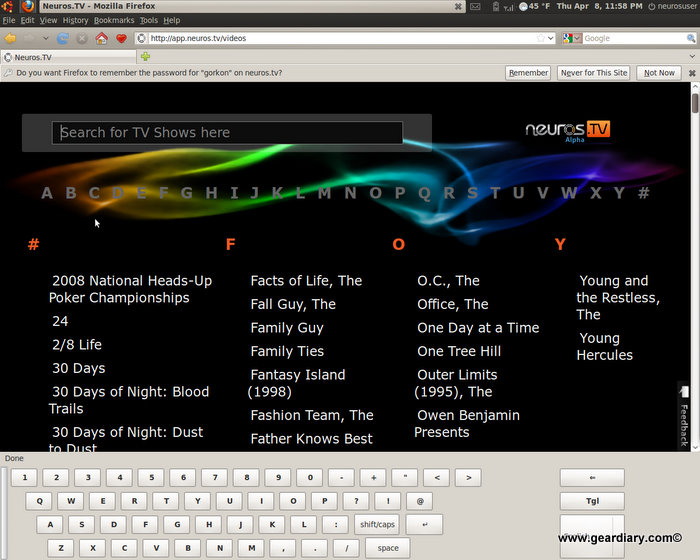Tap the 5 key on virtual keyboard
The width and height of the screenshot is (700, 560).
click(x=151, y=477)
